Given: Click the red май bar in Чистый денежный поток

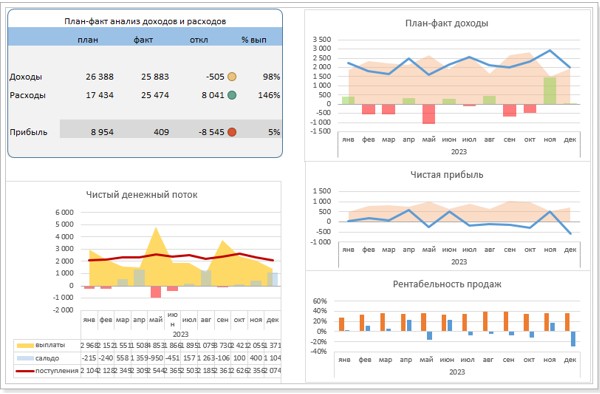Looking at the screenshot, I should (x=156, y=292).
